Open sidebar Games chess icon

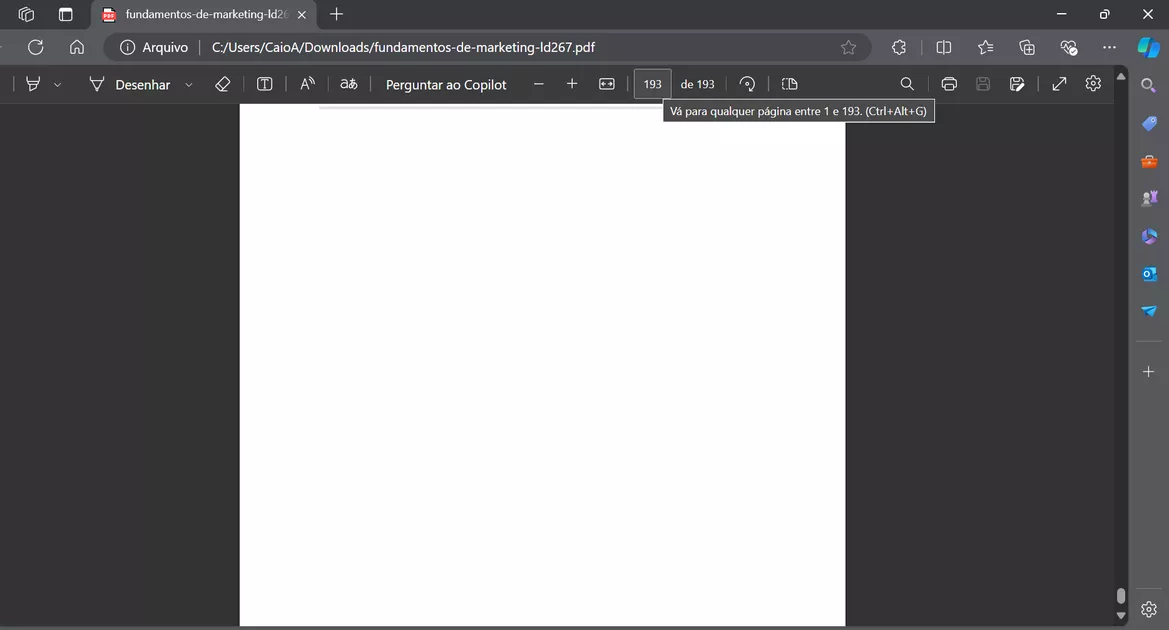[1149, 198]
